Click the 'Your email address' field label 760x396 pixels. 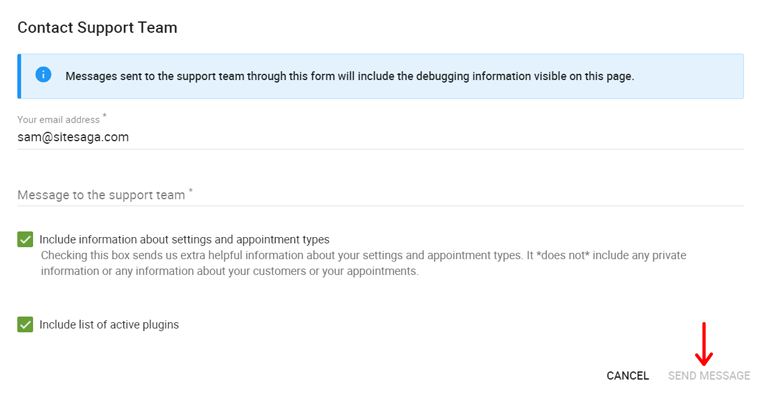[x=59, y=120]
